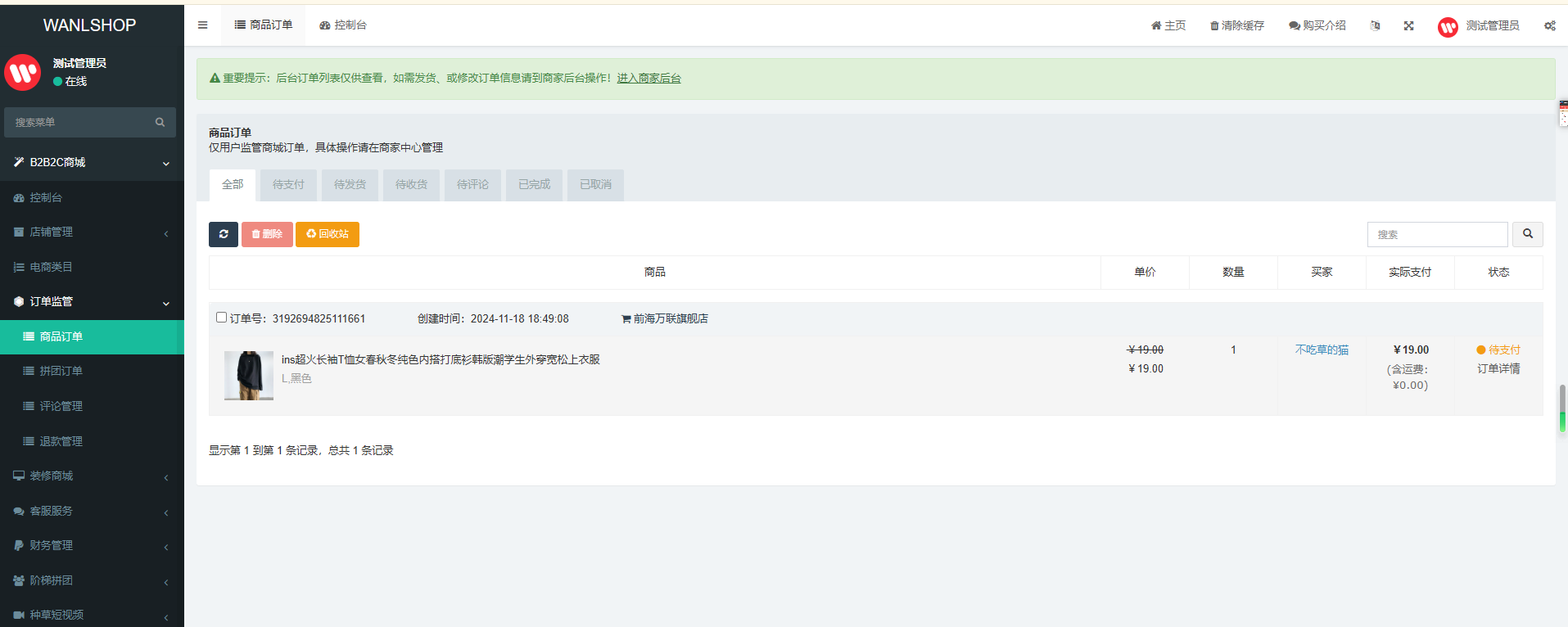Click the red 删除 button

click(267, 234)
